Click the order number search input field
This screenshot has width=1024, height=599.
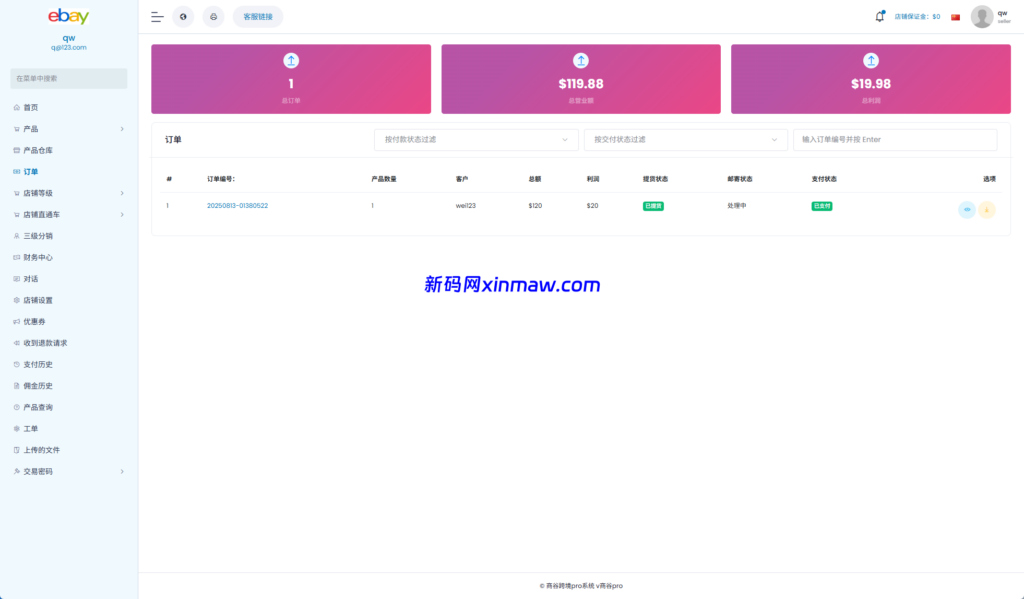point(896,140)
